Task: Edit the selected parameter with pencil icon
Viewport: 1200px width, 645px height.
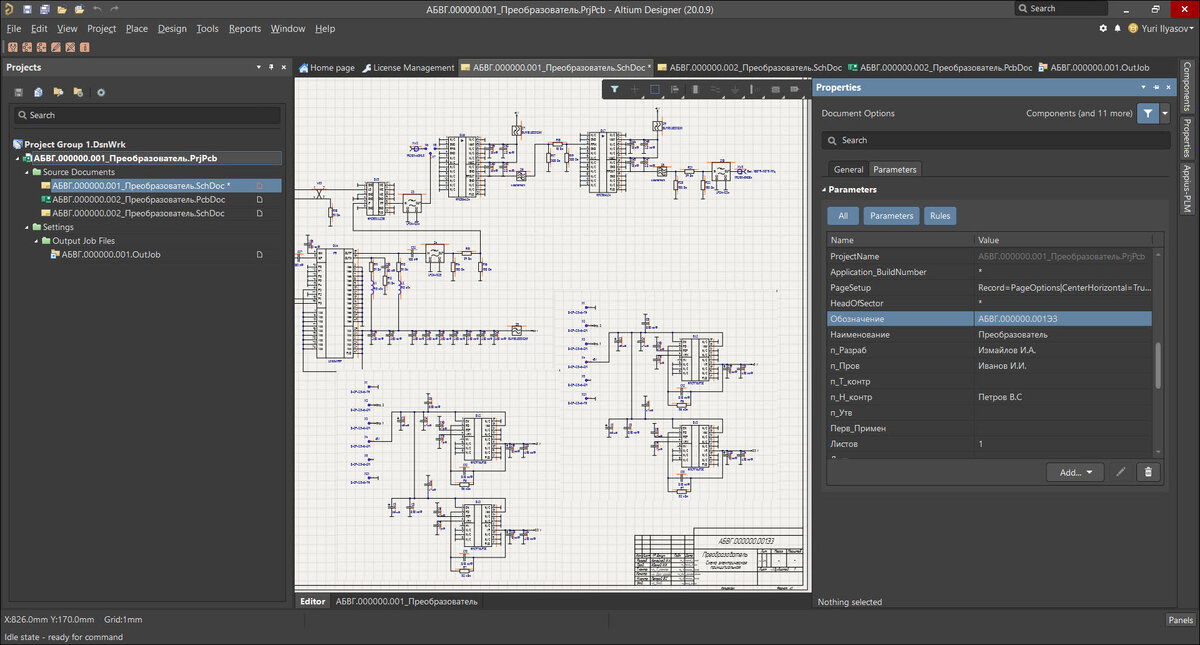Action: coord(1121,472)
